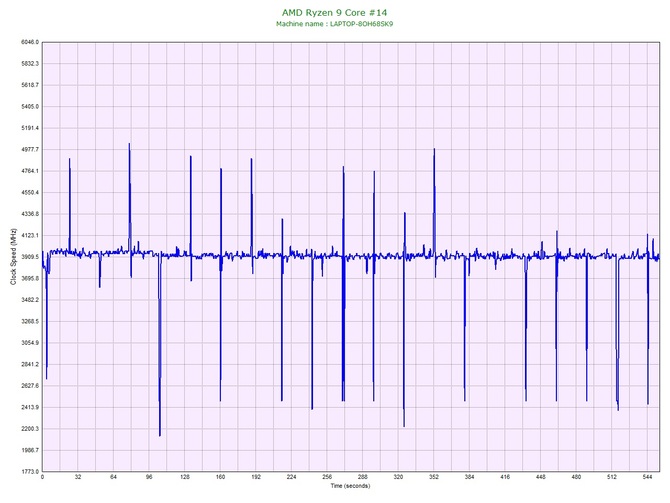Click the "Time (seconds)" horizontal axis label

[350, 486]
